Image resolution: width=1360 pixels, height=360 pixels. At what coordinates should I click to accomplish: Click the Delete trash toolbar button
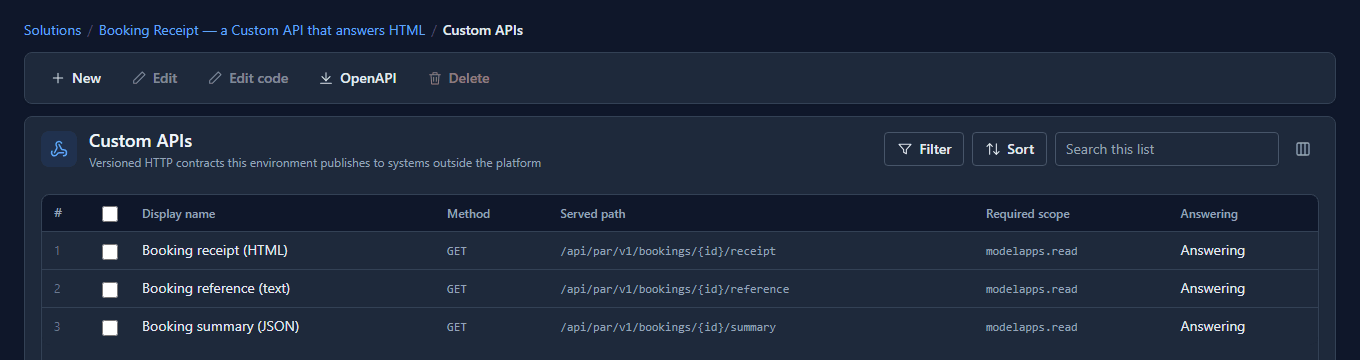click(459, 78)
